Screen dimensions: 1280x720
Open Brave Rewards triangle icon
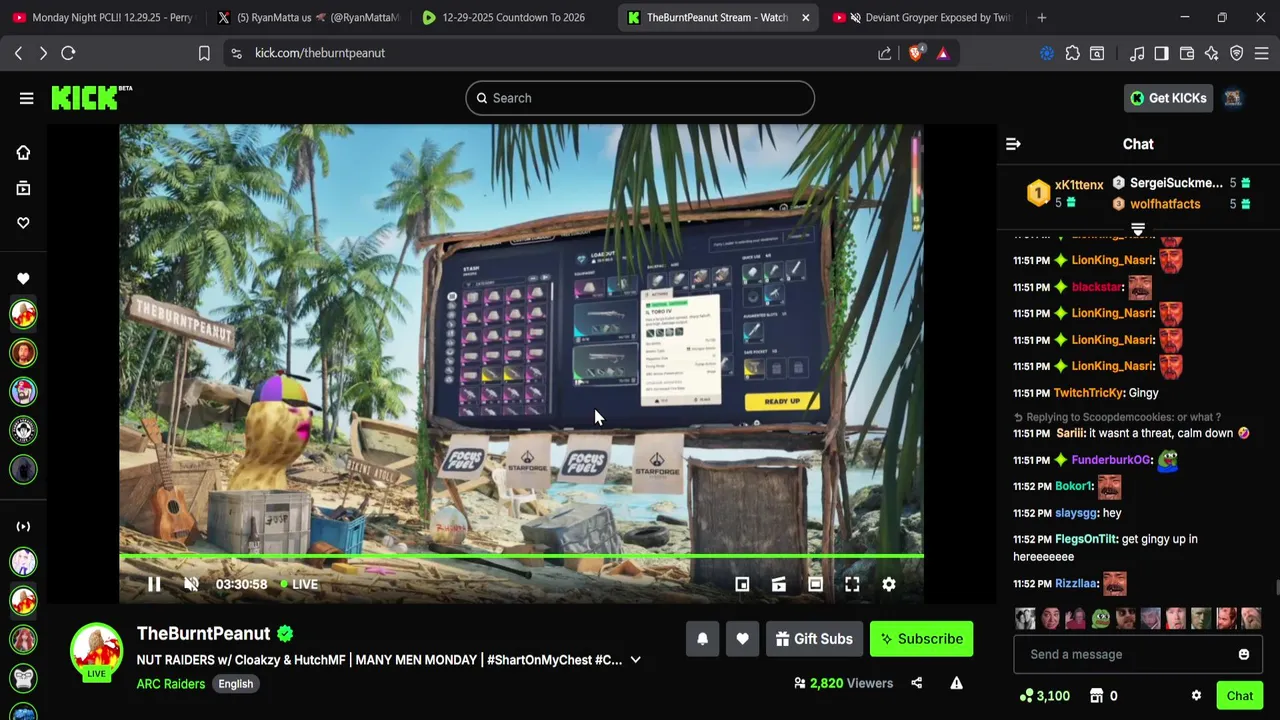point(943,53)
